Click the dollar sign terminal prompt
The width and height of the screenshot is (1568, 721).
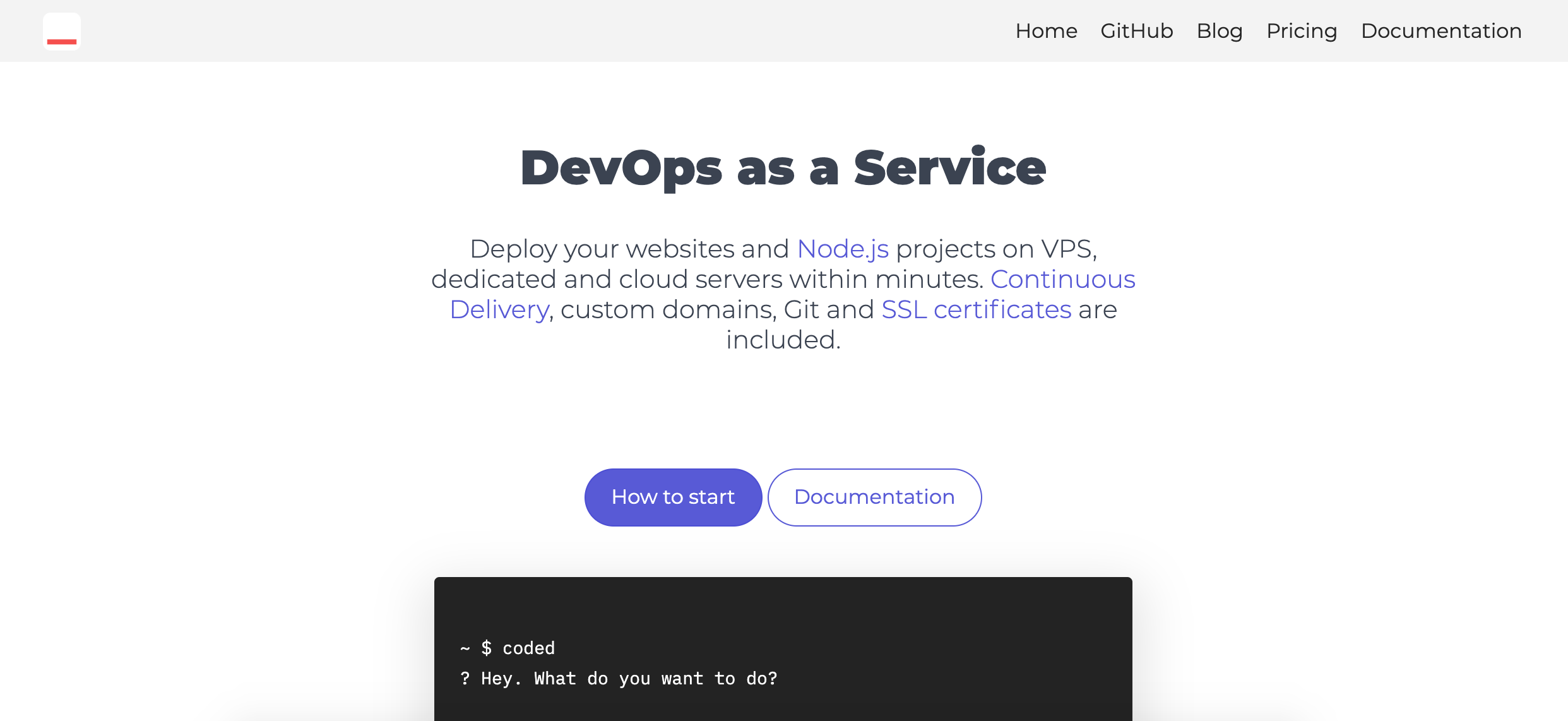pyautogui.click(x=486, y=648)
